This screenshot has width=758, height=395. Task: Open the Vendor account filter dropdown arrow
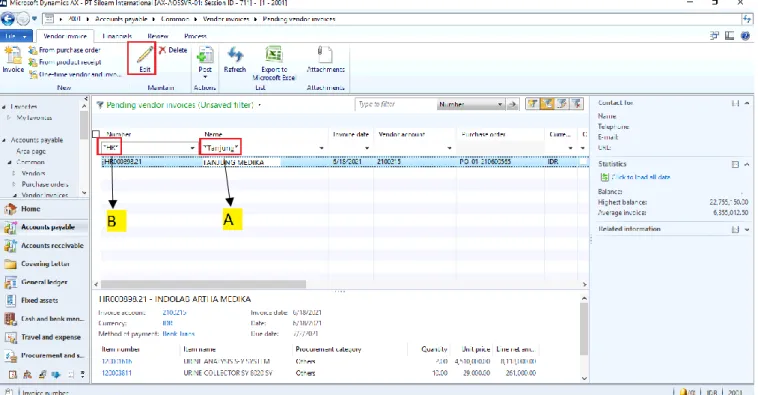coord(449,148)
